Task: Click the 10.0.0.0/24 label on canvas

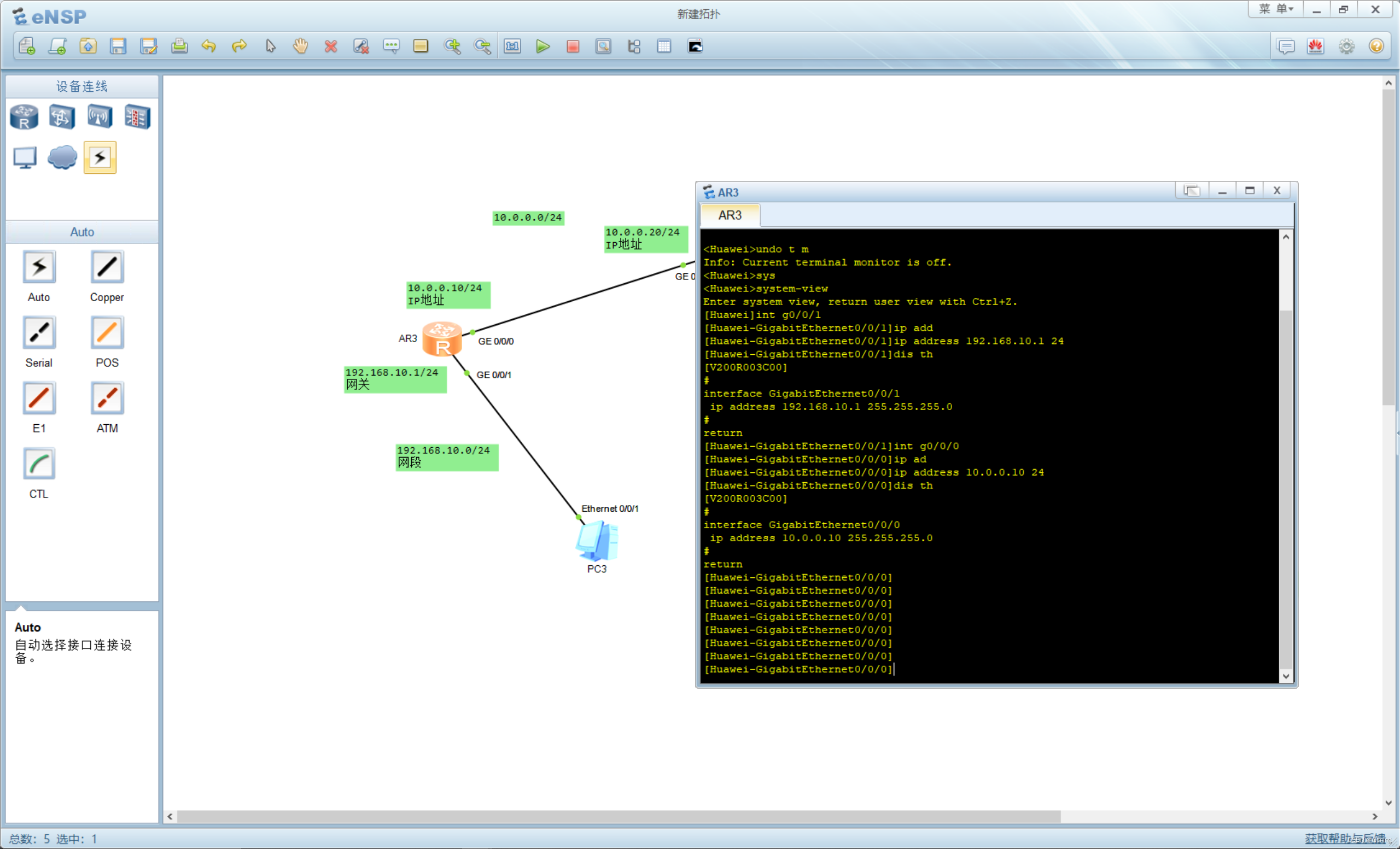Action: [528, 218]
